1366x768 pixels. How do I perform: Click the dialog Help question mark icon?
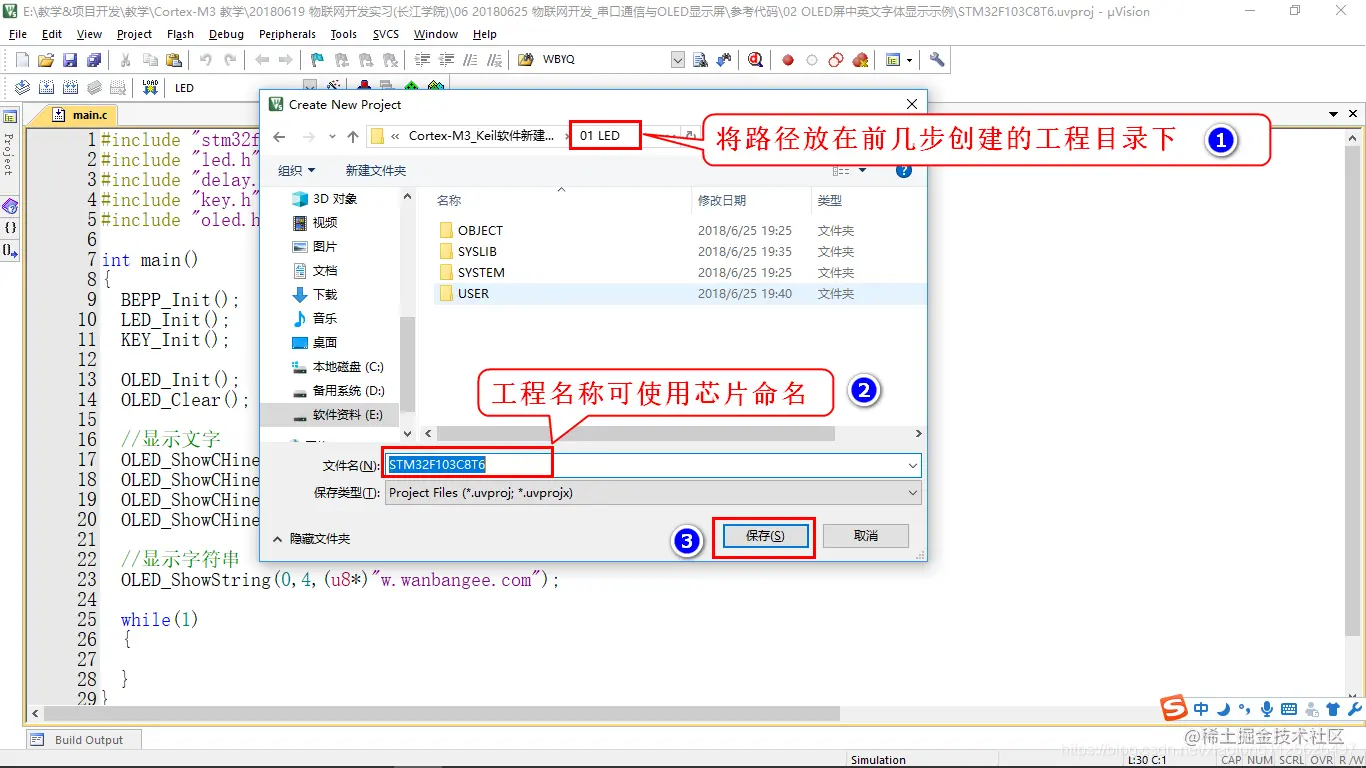point(904,171)
